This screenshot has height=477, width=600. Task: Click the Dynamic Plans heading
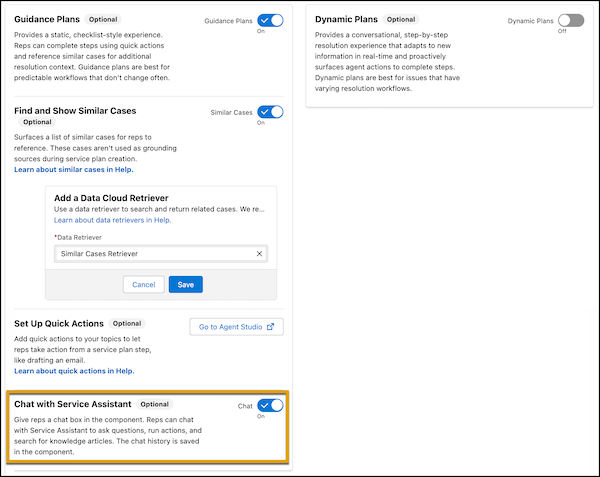pyautogui.click(x=346, y=19)
